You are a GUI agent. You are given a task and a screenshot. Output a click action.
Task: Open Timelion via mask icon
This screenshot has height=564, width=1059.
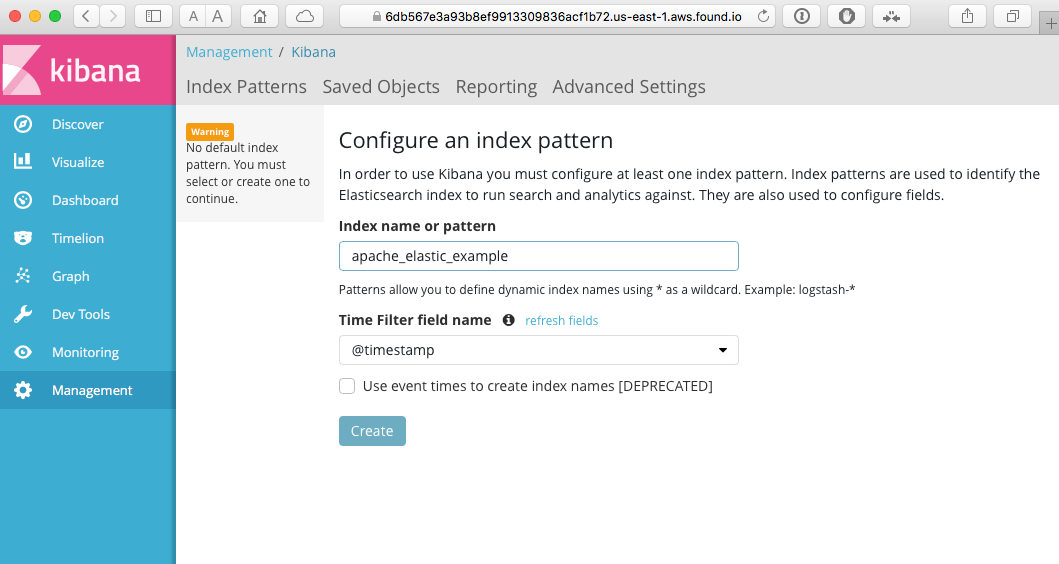[23, 238]
